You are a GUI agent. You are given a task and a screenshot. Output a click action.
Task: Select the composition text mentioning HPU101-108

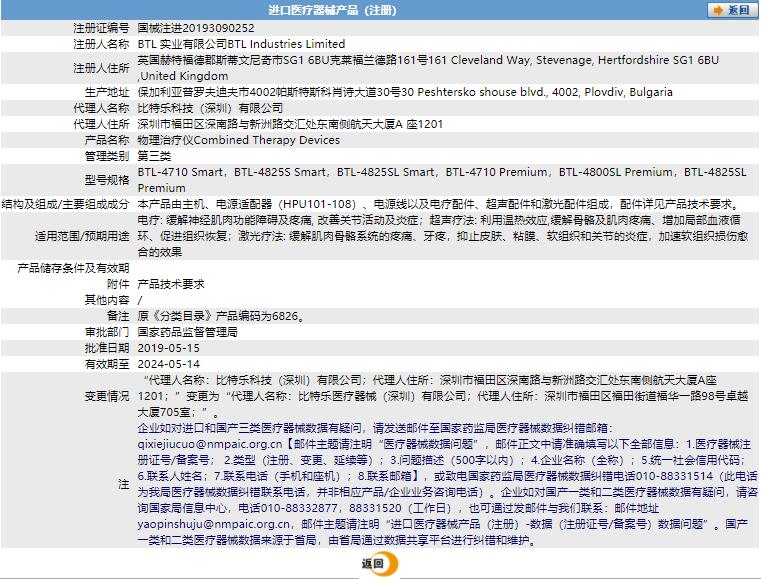point(439,204)
